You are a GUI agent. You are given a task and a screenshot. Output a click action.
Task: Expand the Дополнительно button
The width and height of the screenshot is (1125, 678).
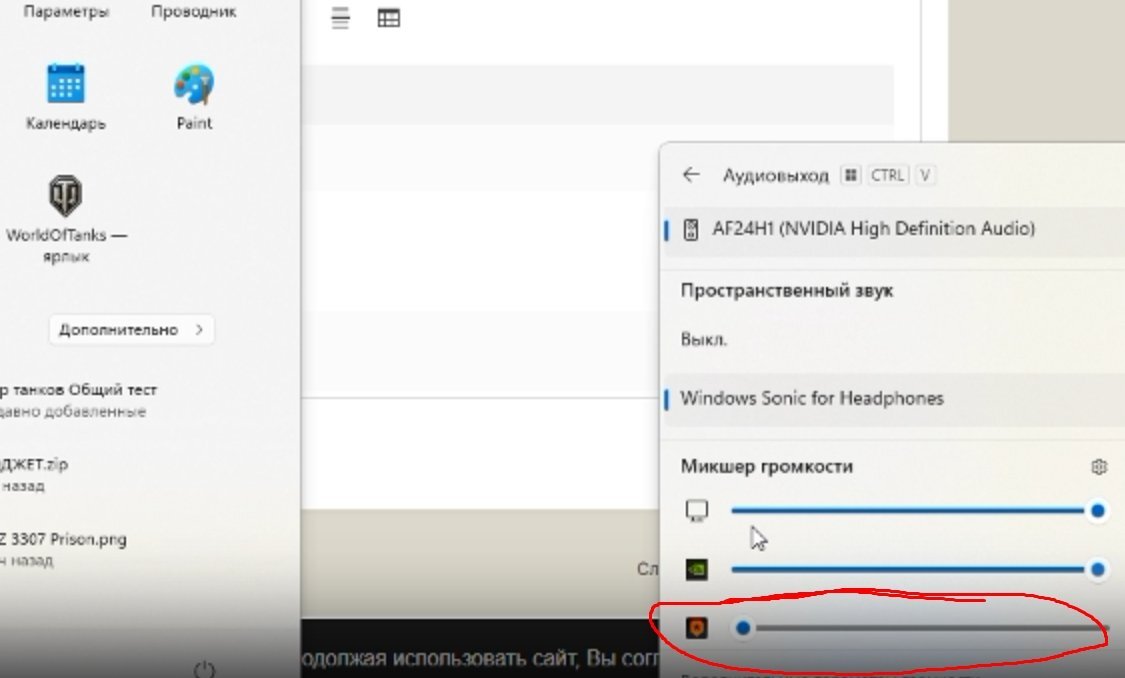pos(131,330)
